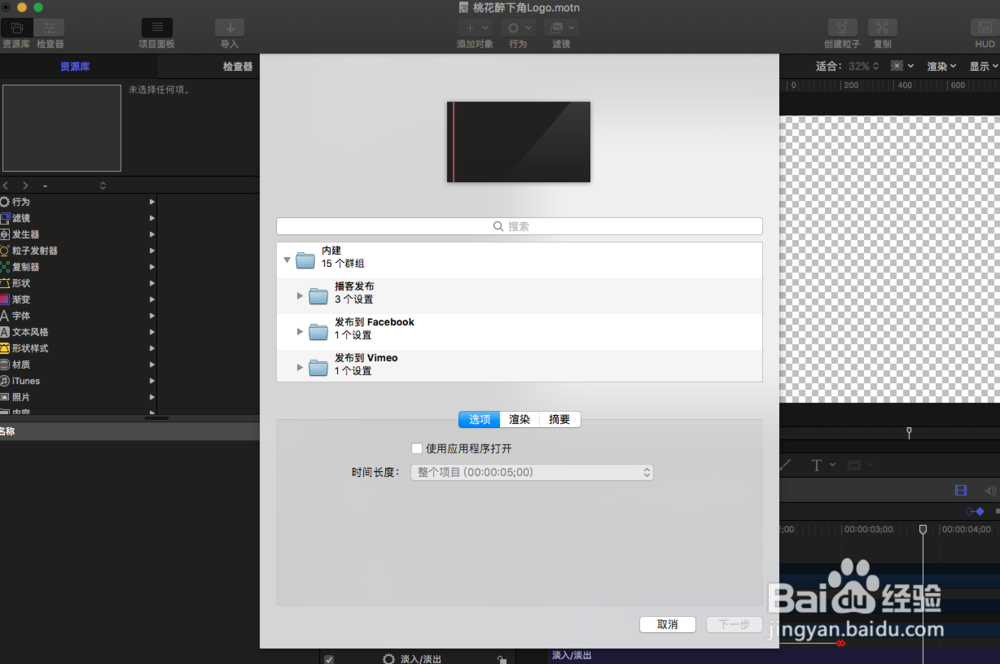Select the 粒子发射器 library category
Screen dimensions: 1000x664
pos(78,251)
